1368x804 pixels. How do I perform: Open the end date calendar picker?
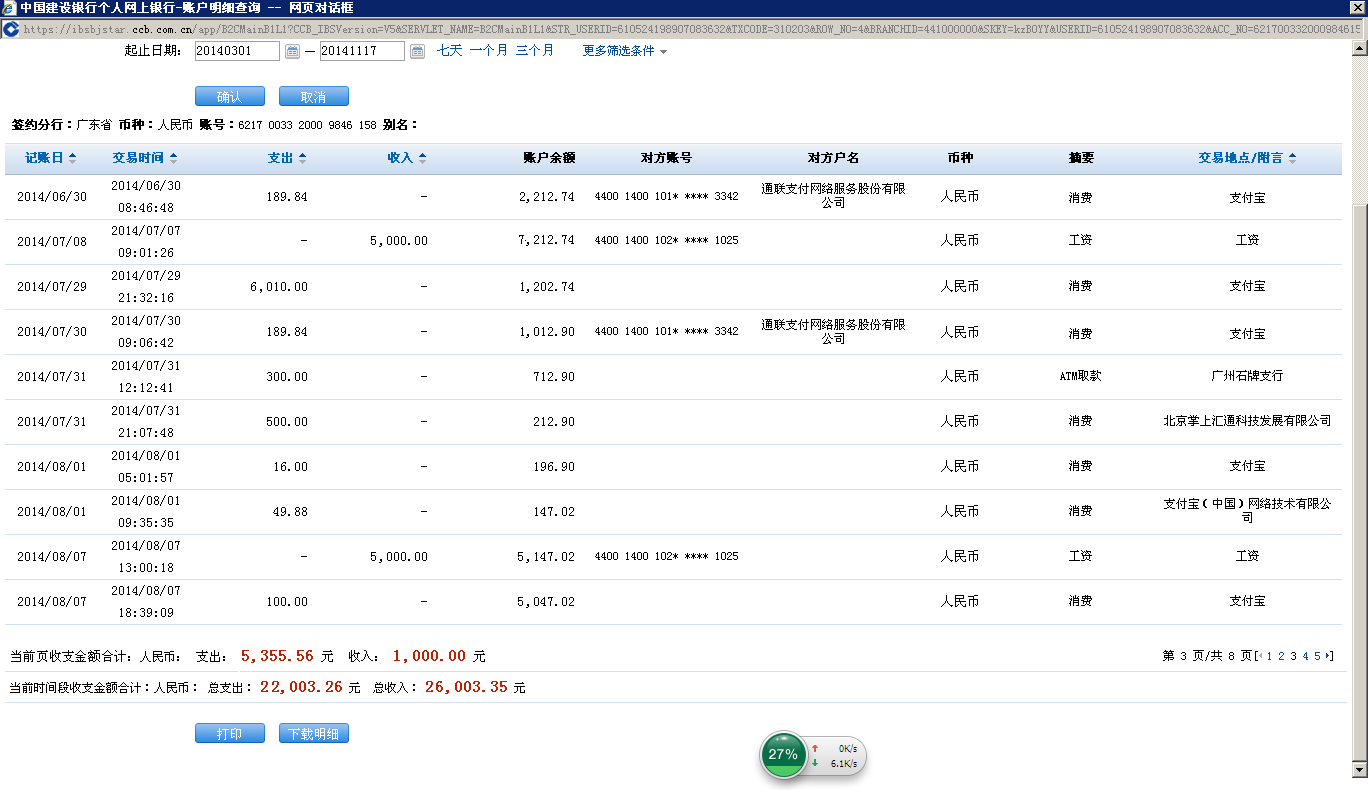point(417,51)
